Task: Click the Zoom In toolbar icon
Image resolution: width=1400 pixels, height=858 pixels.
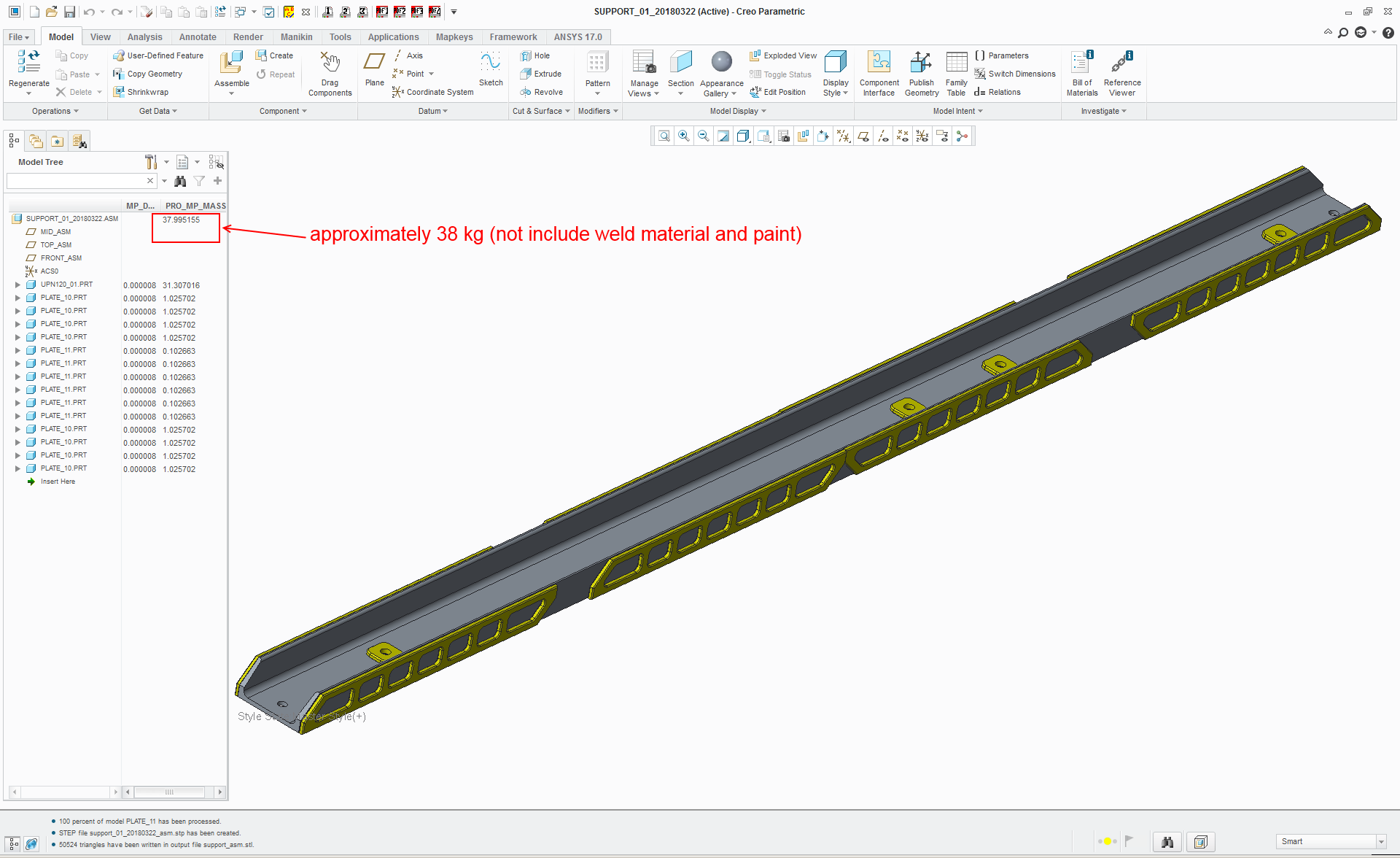Action: tap(683, 136)
